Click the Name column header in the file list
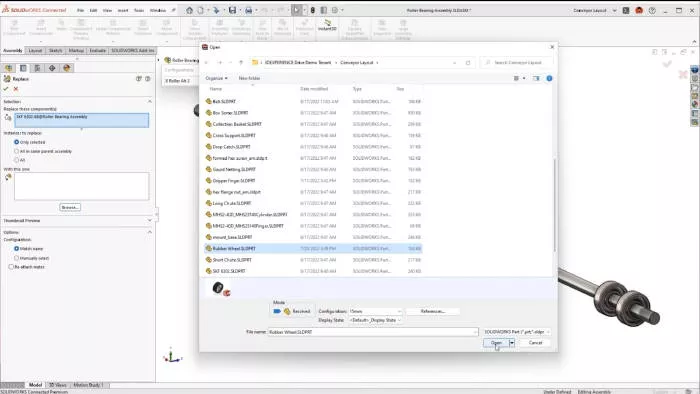Viewport: 700px width, 394px height. coord(216,89)
